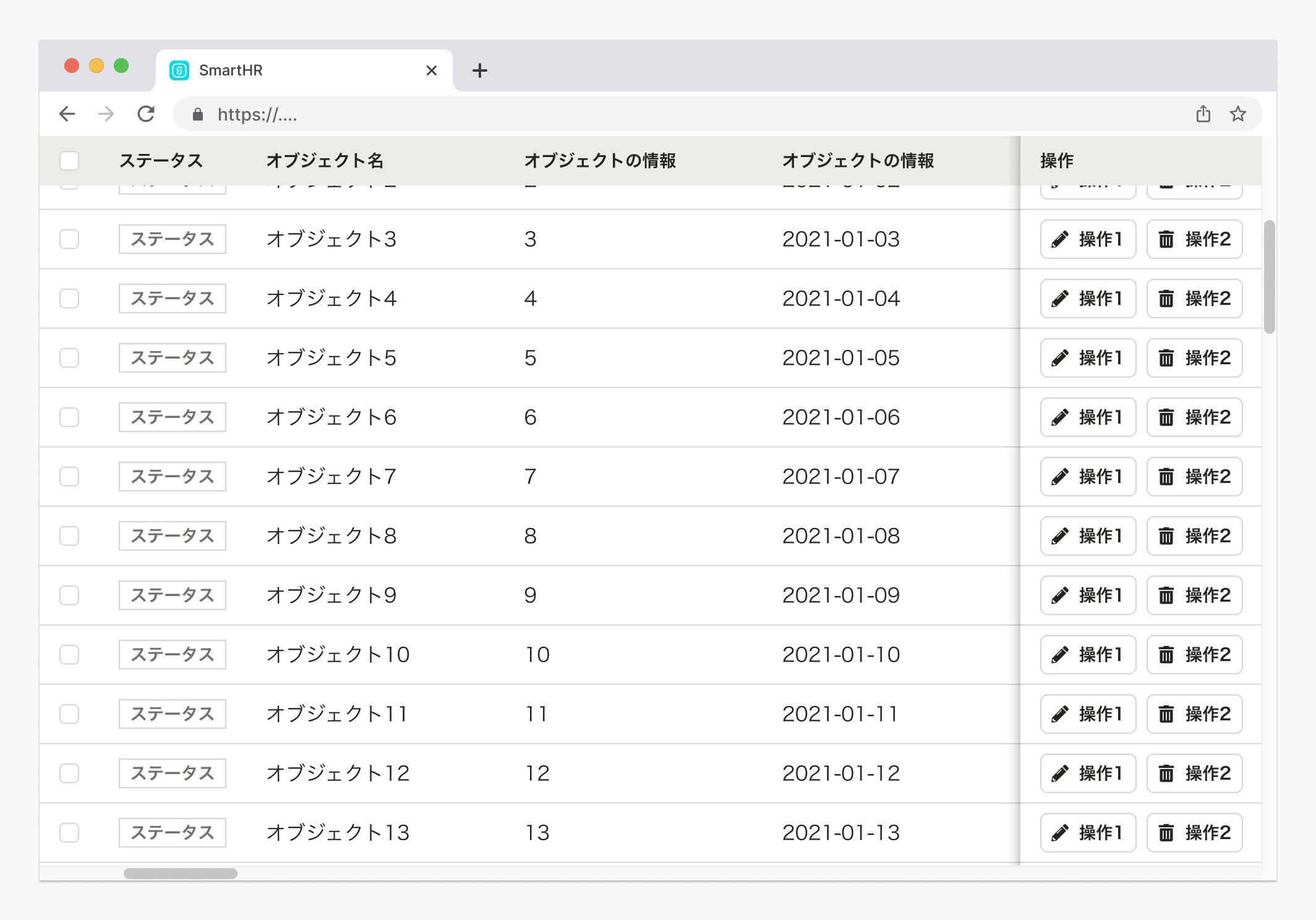Click 操作1 edit button for オブジェクト5
The width and height of the screenshot is (1316, 920).
pyautogui.click(x=1088, y=358)
